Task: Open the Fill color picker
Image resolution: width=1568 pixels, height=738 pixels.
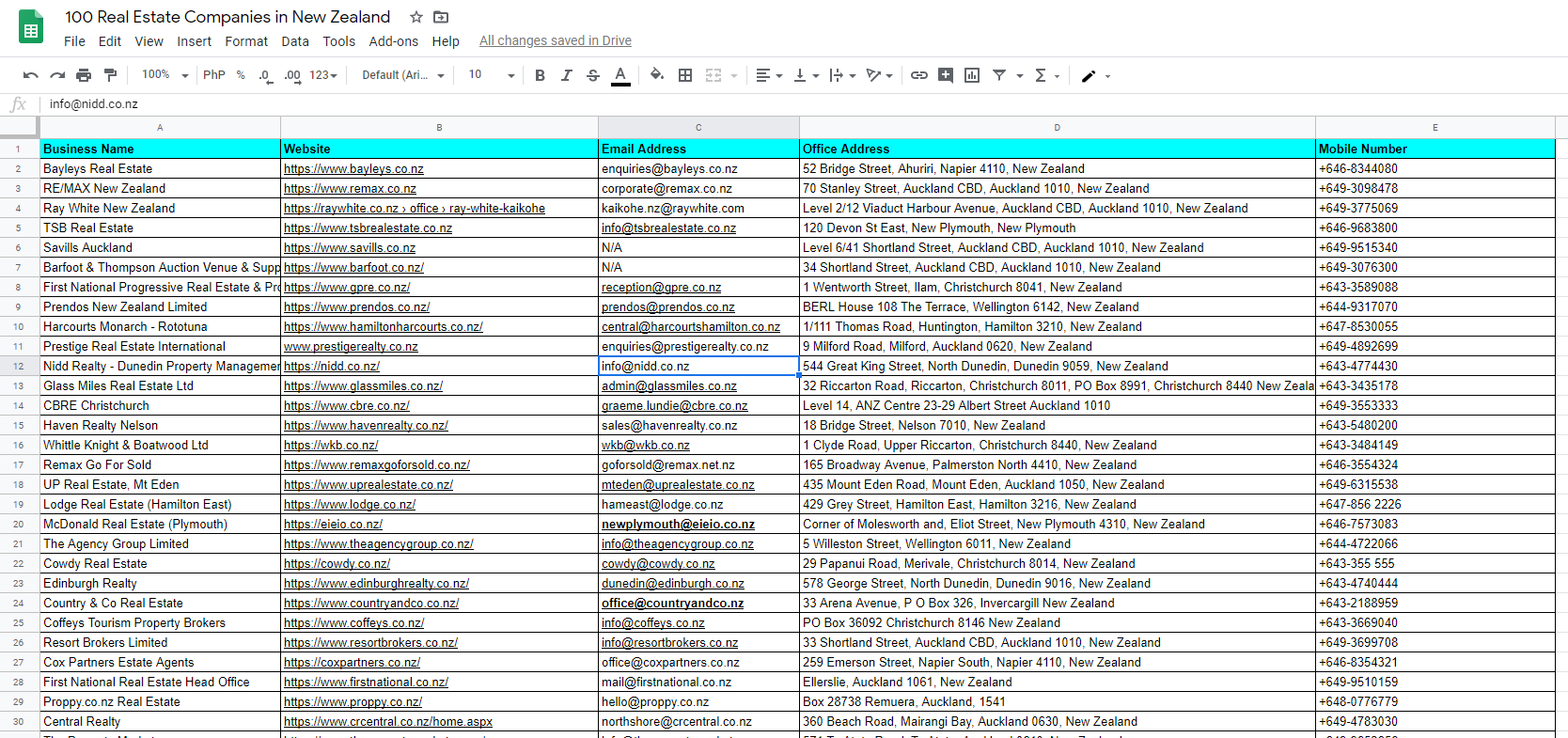Action: point(657,75)
